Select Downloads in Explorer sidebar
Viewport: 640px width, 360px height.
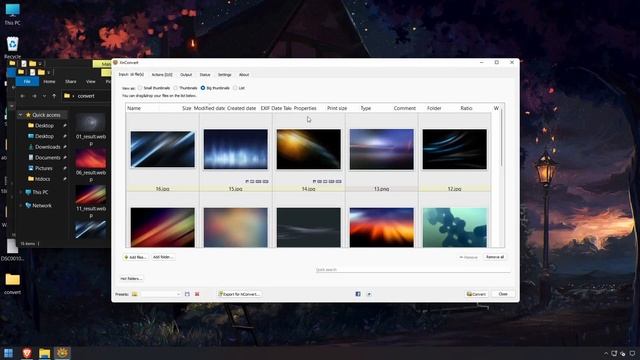[x=44, y=147]
